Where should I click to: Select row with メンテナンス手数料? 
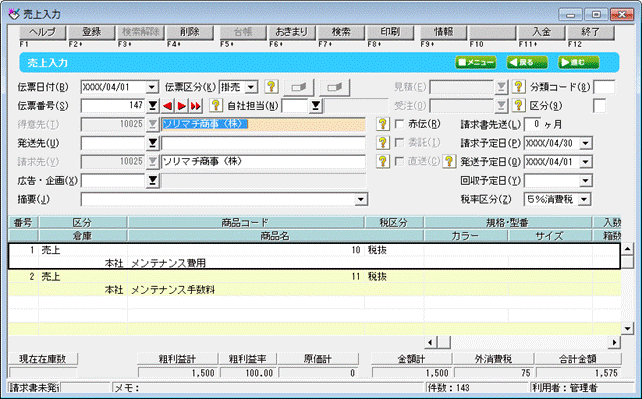click(x=314, y=283)
